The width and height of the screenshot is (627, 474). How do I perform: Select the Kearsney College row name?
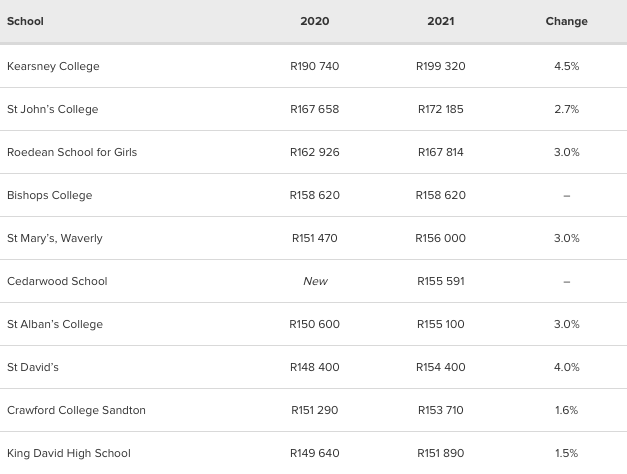pyautogui.click(x=53, y=66)
